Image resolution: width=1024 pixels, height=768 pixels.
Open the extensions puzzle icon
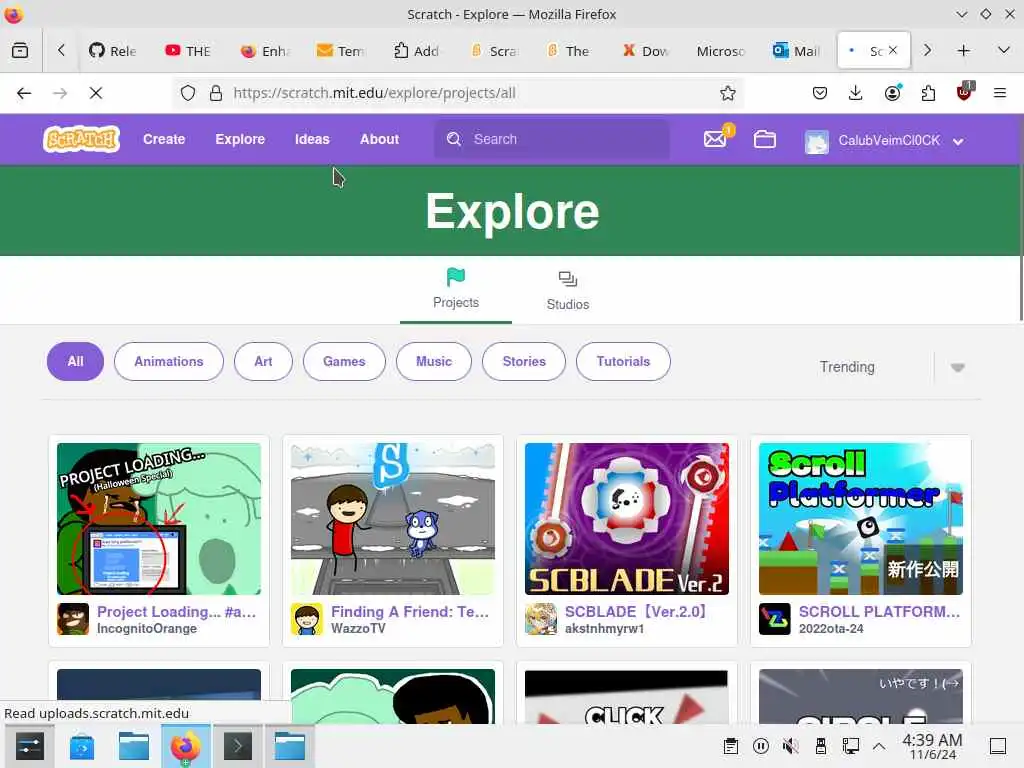928,93
